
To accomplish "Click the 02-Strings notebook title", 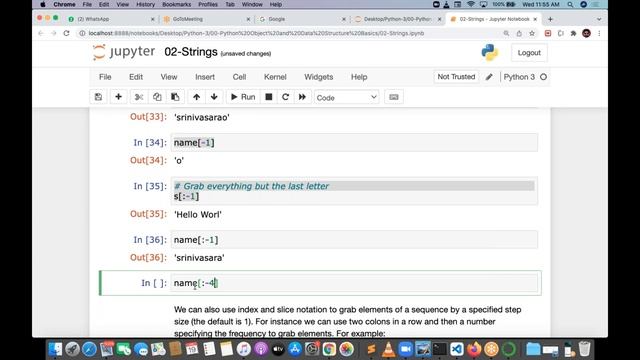I will click(191, 52).
